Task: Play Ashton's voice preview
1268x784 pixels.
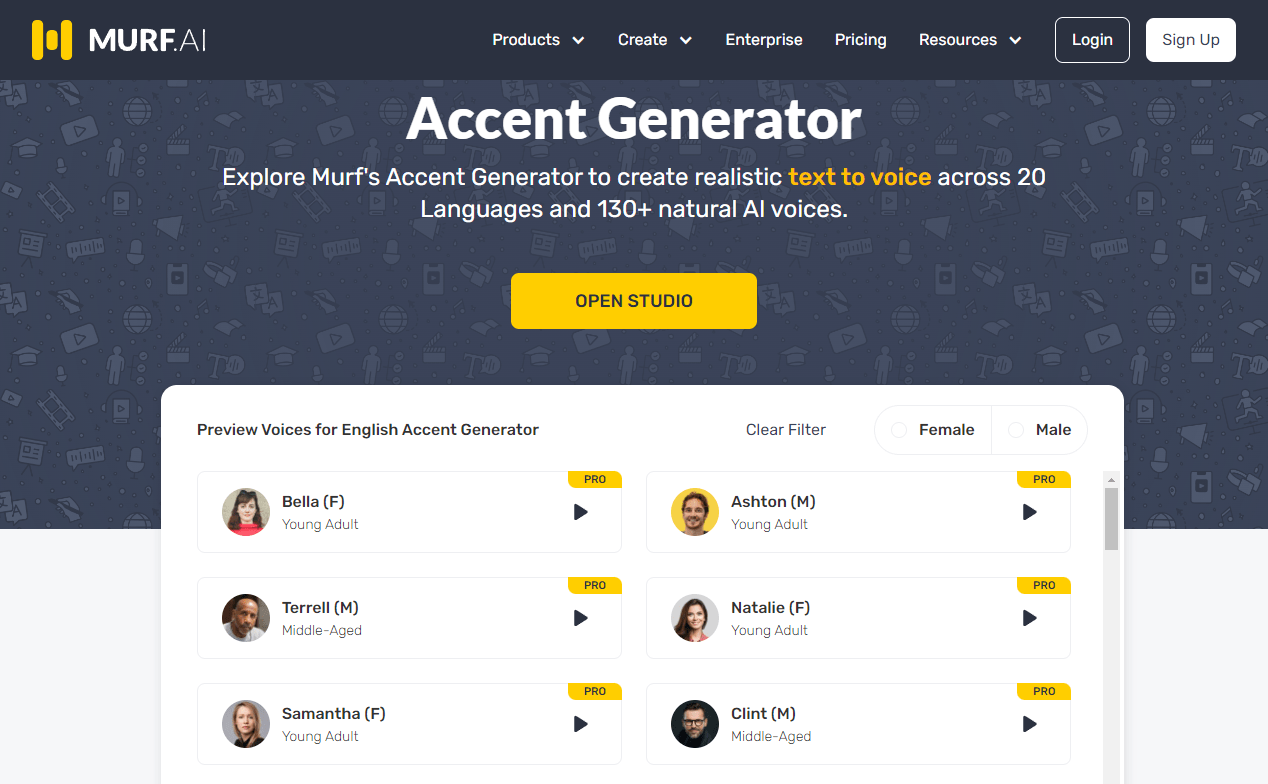Action: (x=1029, y=512)
